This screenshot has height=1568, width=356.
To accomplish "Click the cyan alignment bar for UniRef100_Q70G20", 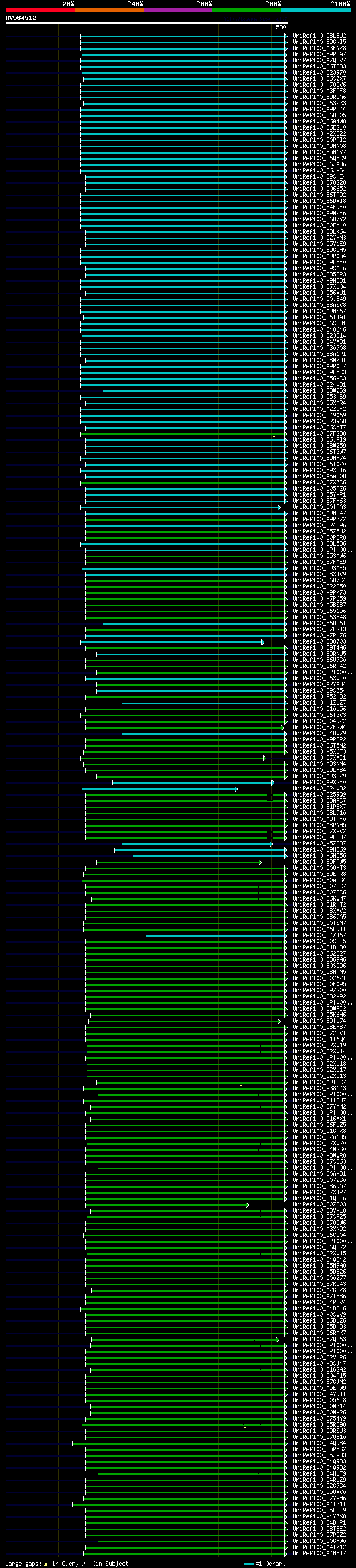I will 186,182.
